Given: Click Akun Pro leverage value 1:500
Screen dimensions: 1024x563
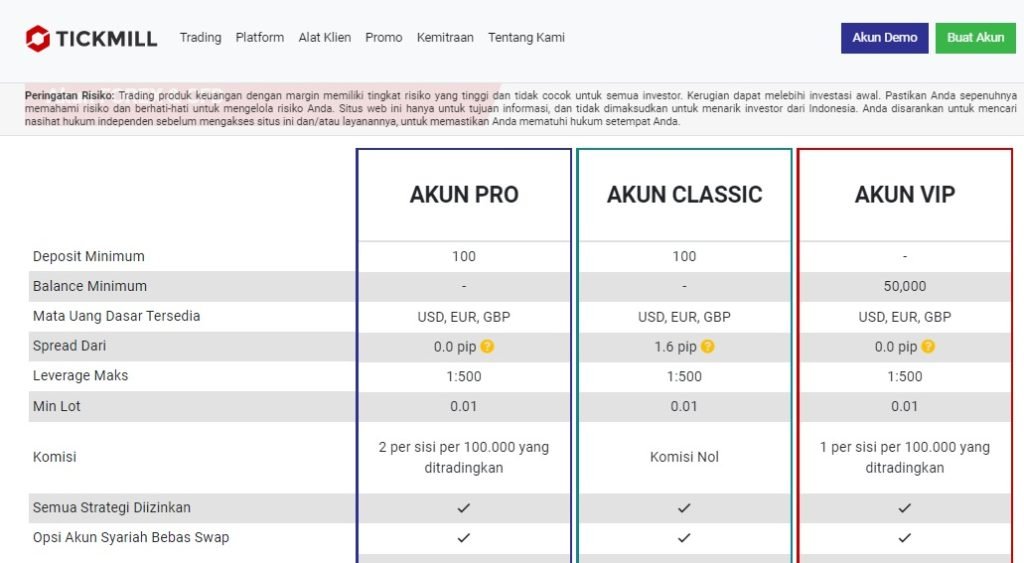Looking at the screenshot, I should point(464,377).
